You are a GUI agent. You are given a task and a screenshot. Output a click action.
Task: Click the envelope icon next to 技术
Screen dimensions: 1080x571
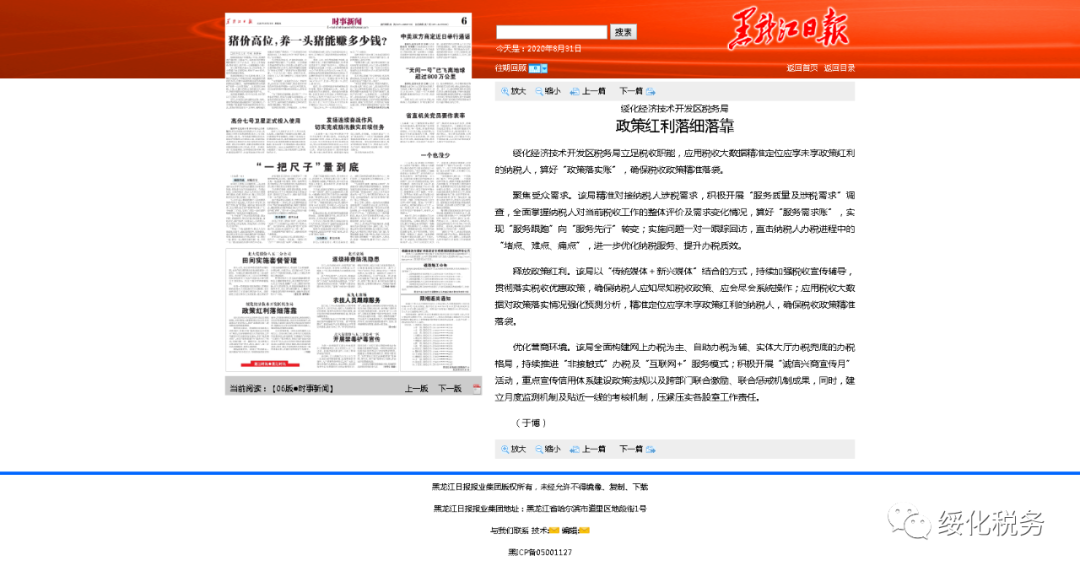554,530
